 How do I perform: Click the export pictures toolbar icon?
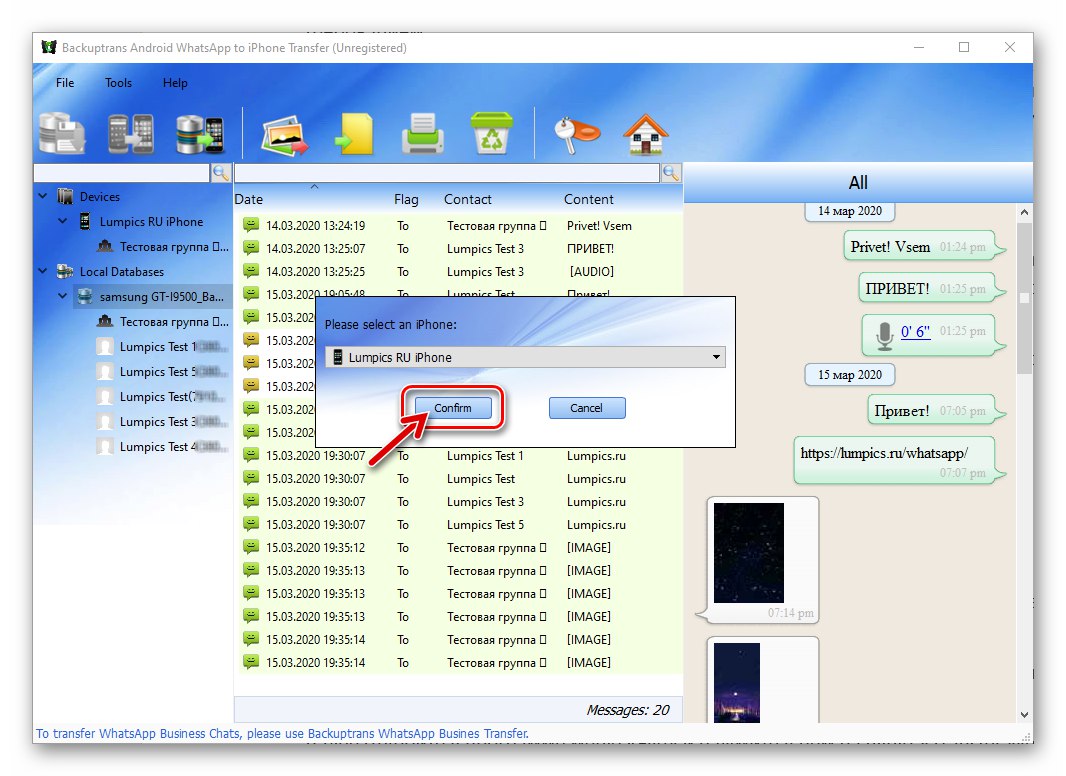(x=284, y=134)
